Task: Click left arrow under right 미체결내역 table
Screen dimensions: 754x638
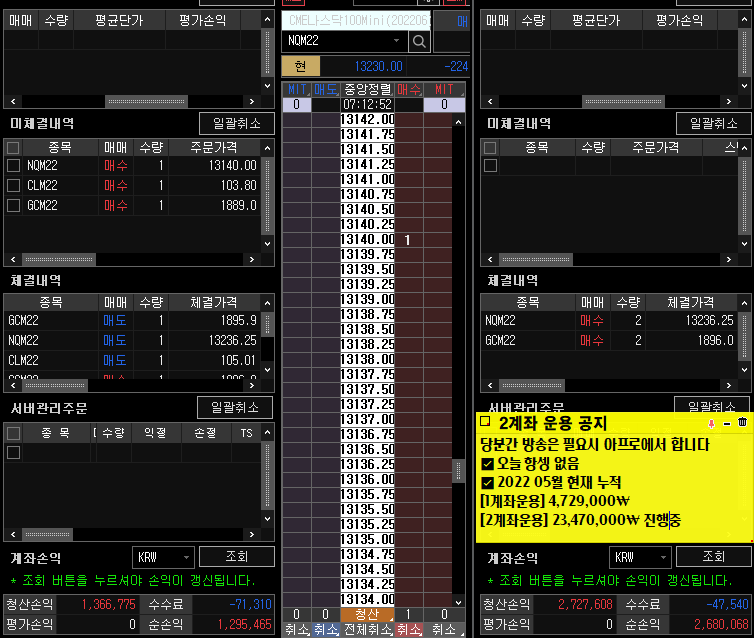Action: [490, 259]
